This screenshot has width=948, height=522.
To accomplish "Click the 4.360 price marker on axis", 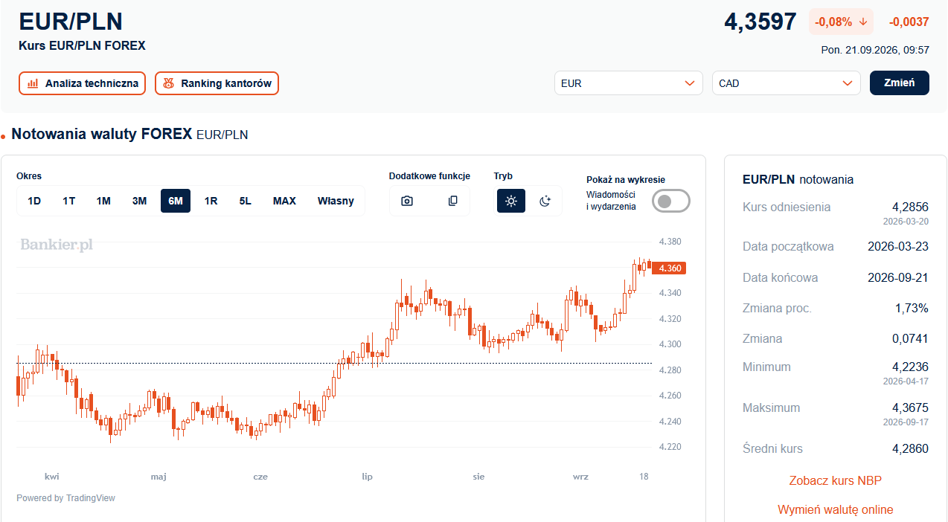I will [669, 268].
